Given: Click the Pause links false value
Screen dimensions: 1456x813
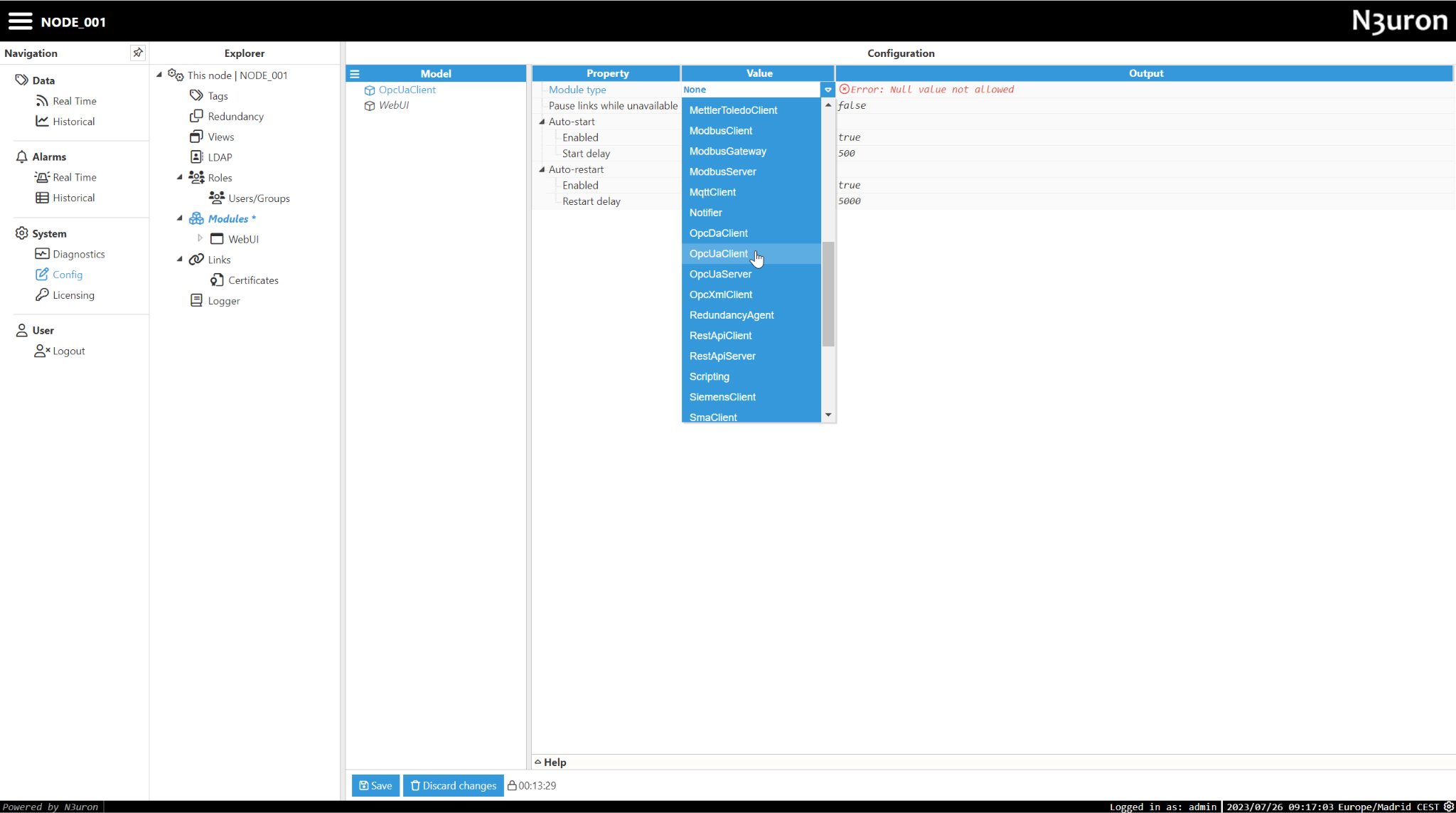Looking at the screenshot, I should coord(852,105).
